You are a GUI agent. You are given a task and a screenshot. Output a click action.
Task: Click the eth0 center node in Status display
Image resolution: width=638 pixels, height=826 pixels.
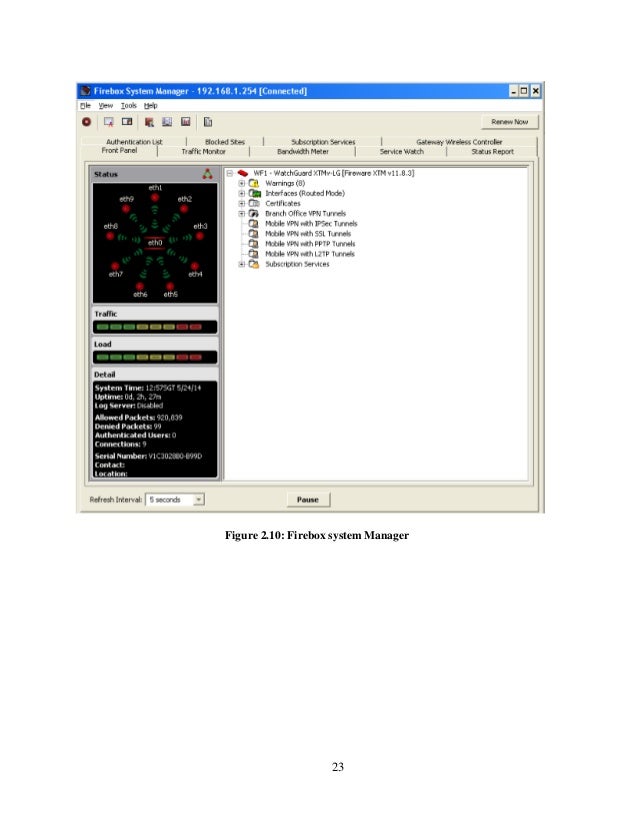[x=155, y=242]
